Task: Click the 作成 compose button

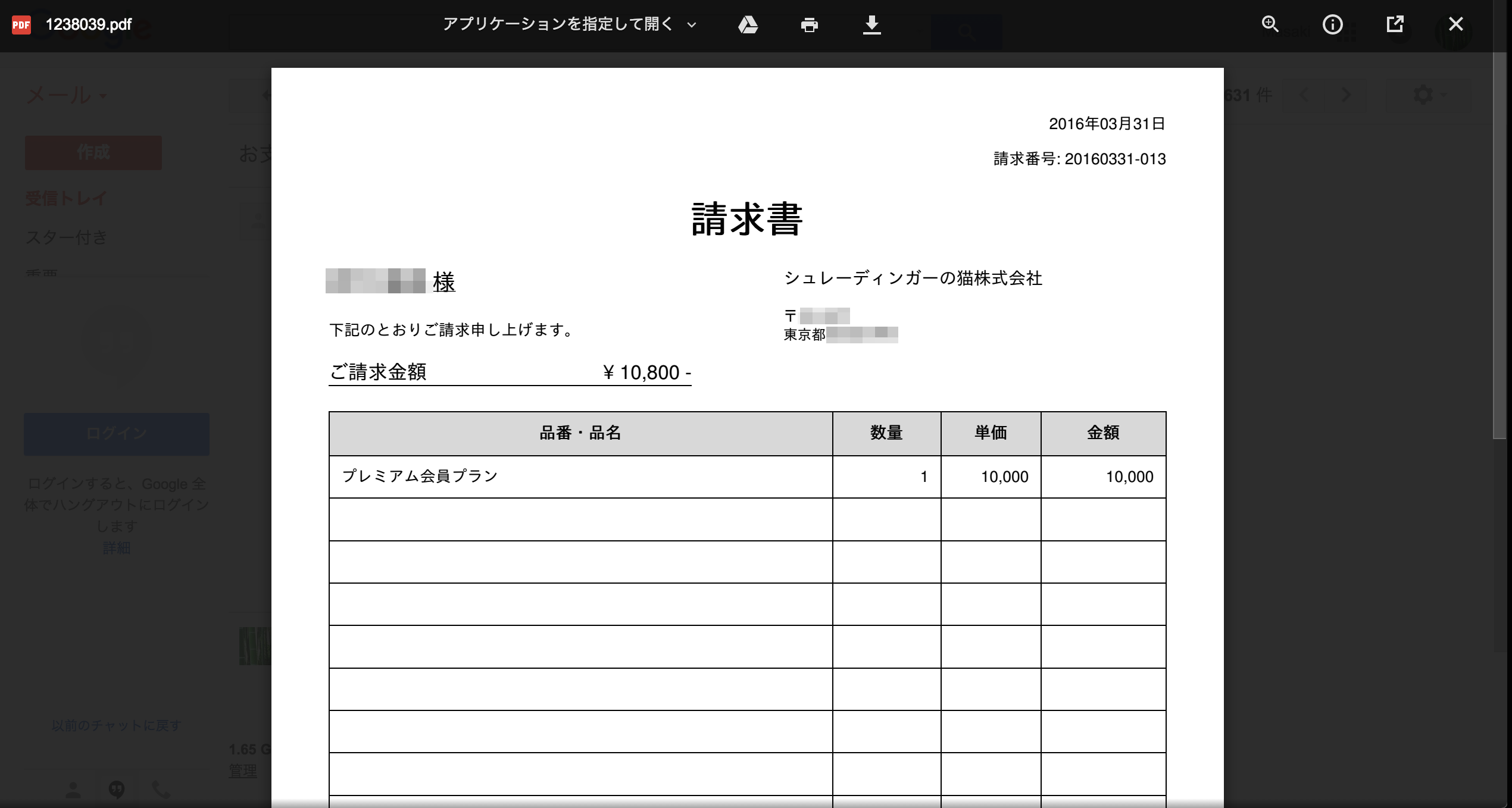Action: coord(92,152)
